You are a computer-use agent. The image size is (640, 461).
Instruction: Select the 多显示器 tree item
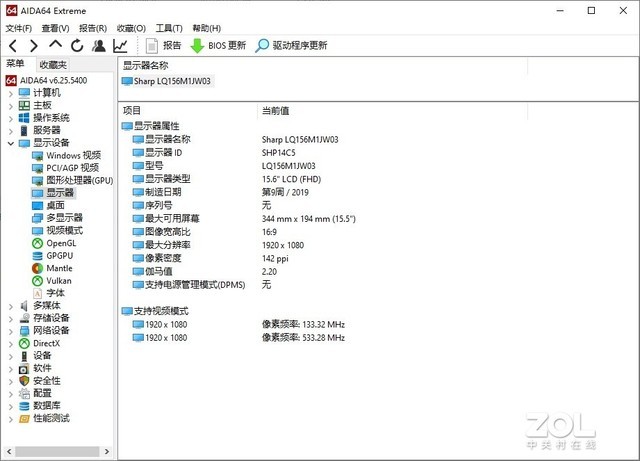click(x=58, y=218)
